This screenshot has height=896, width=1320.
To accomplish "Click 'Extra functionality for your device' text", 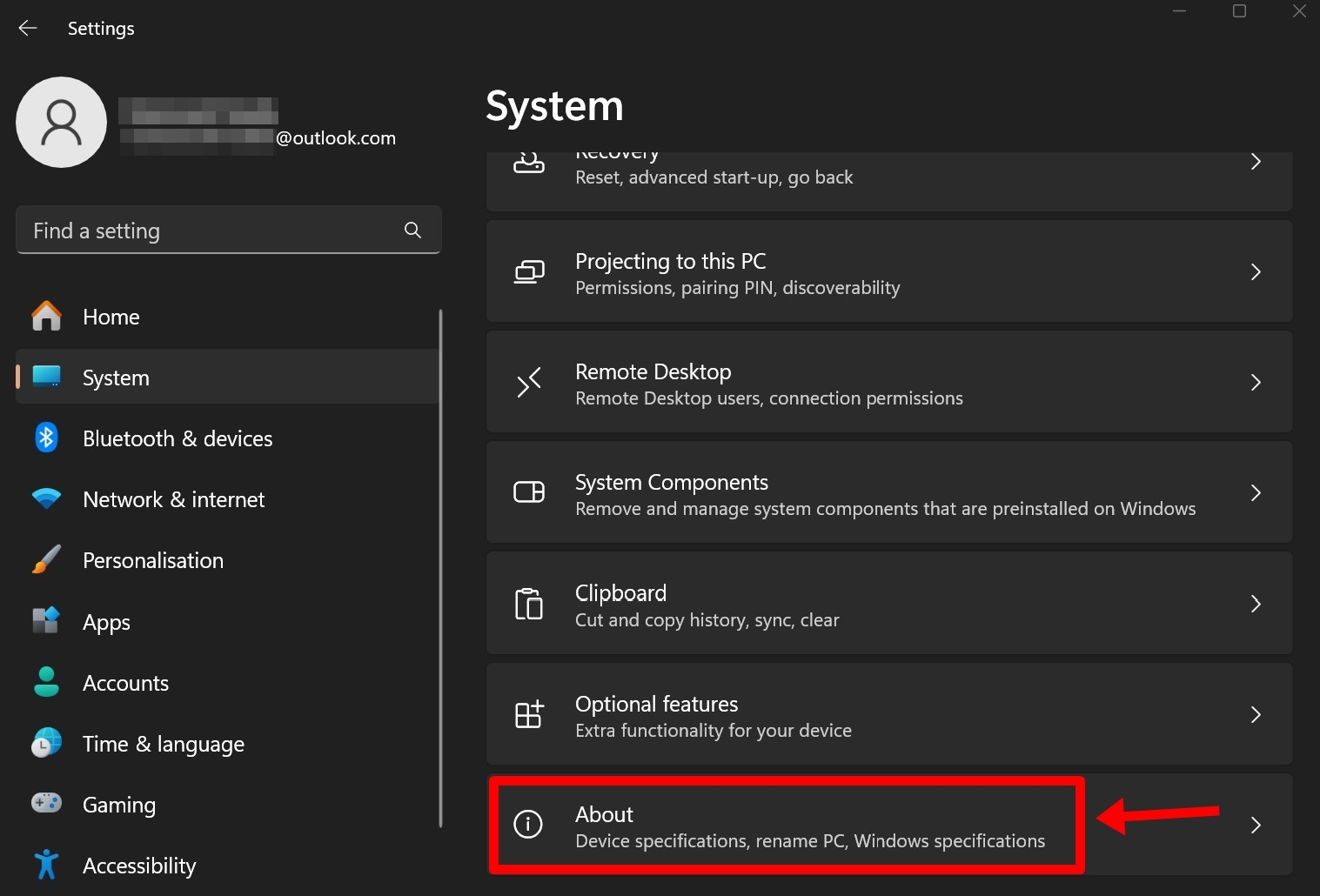I will click(x=714, y=731).
